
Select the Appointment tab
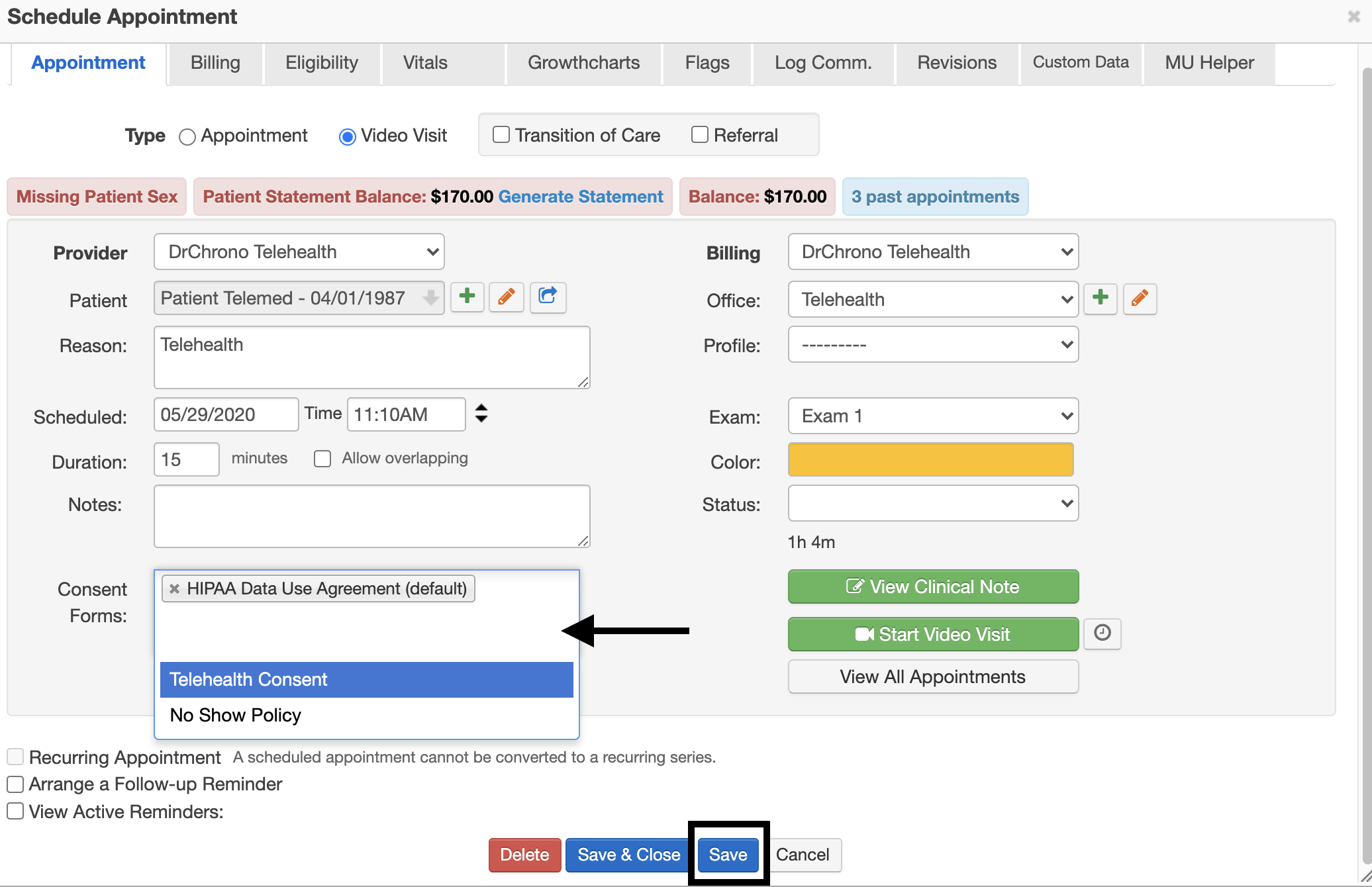(88, 63)
